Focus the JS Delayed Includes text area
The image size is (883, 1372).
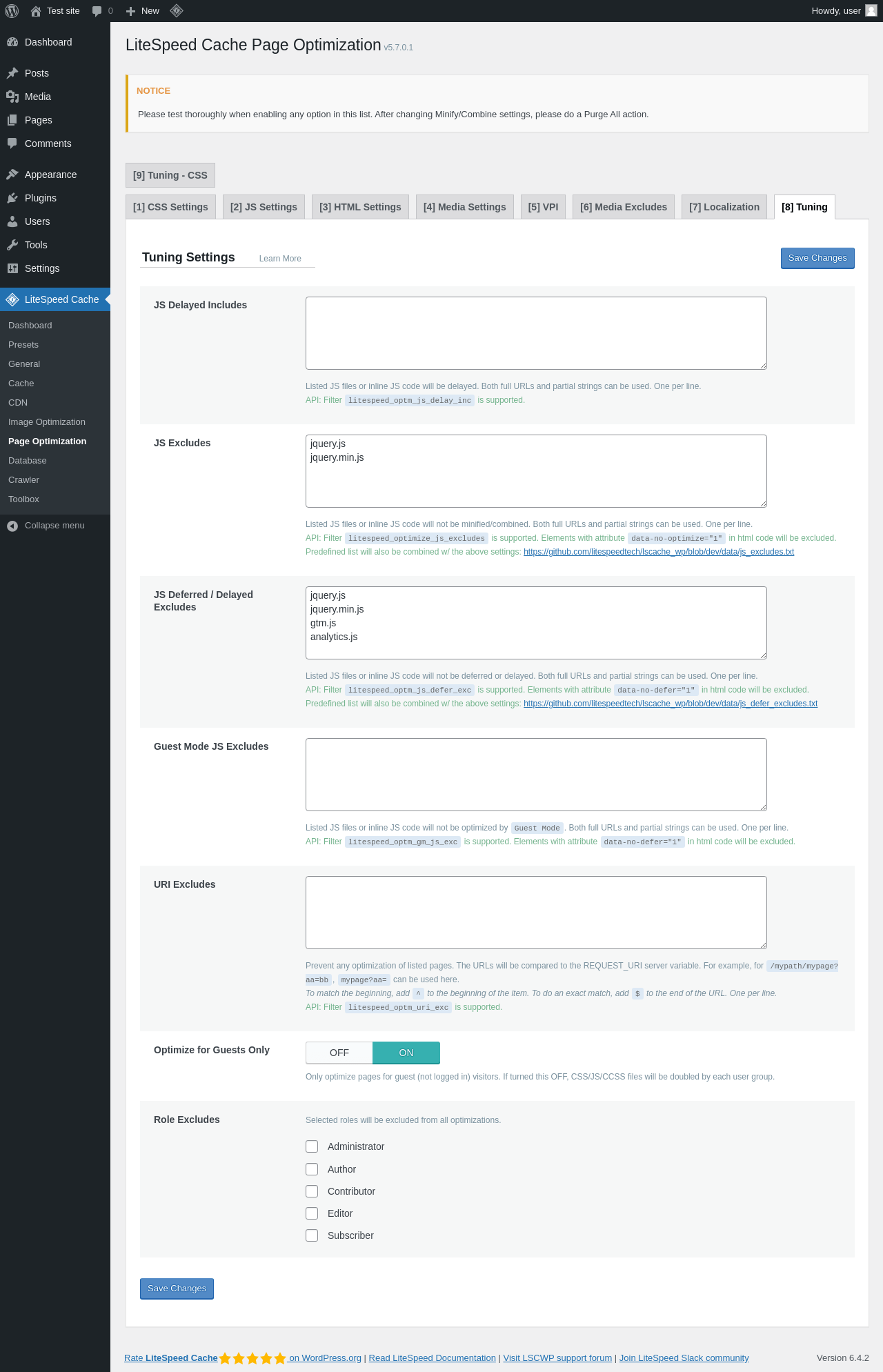coord(536,333)
